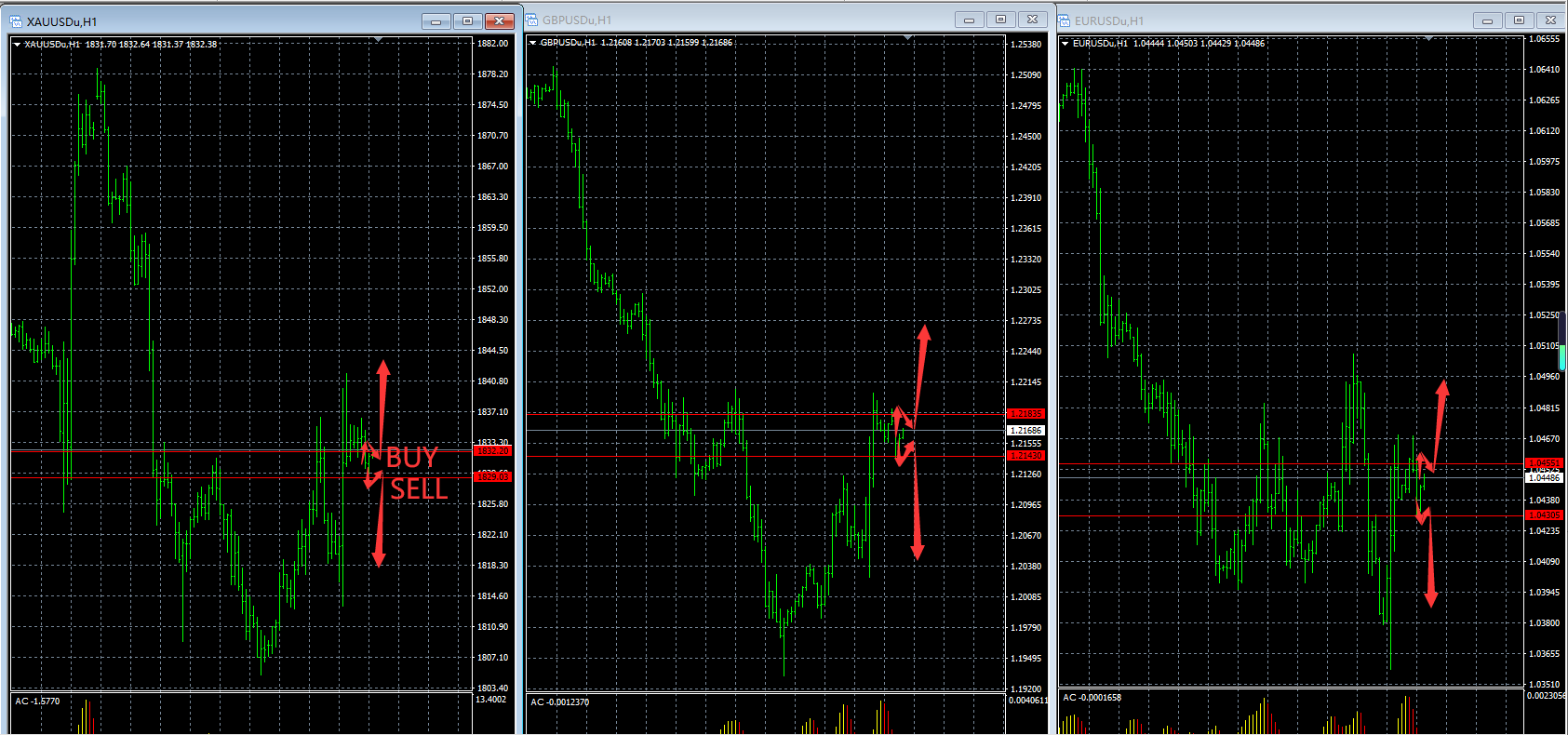Viewport: 1568px width, 735px height.
Task: Minimize the EURUSDu chart window
Action: pos(1487,20)
